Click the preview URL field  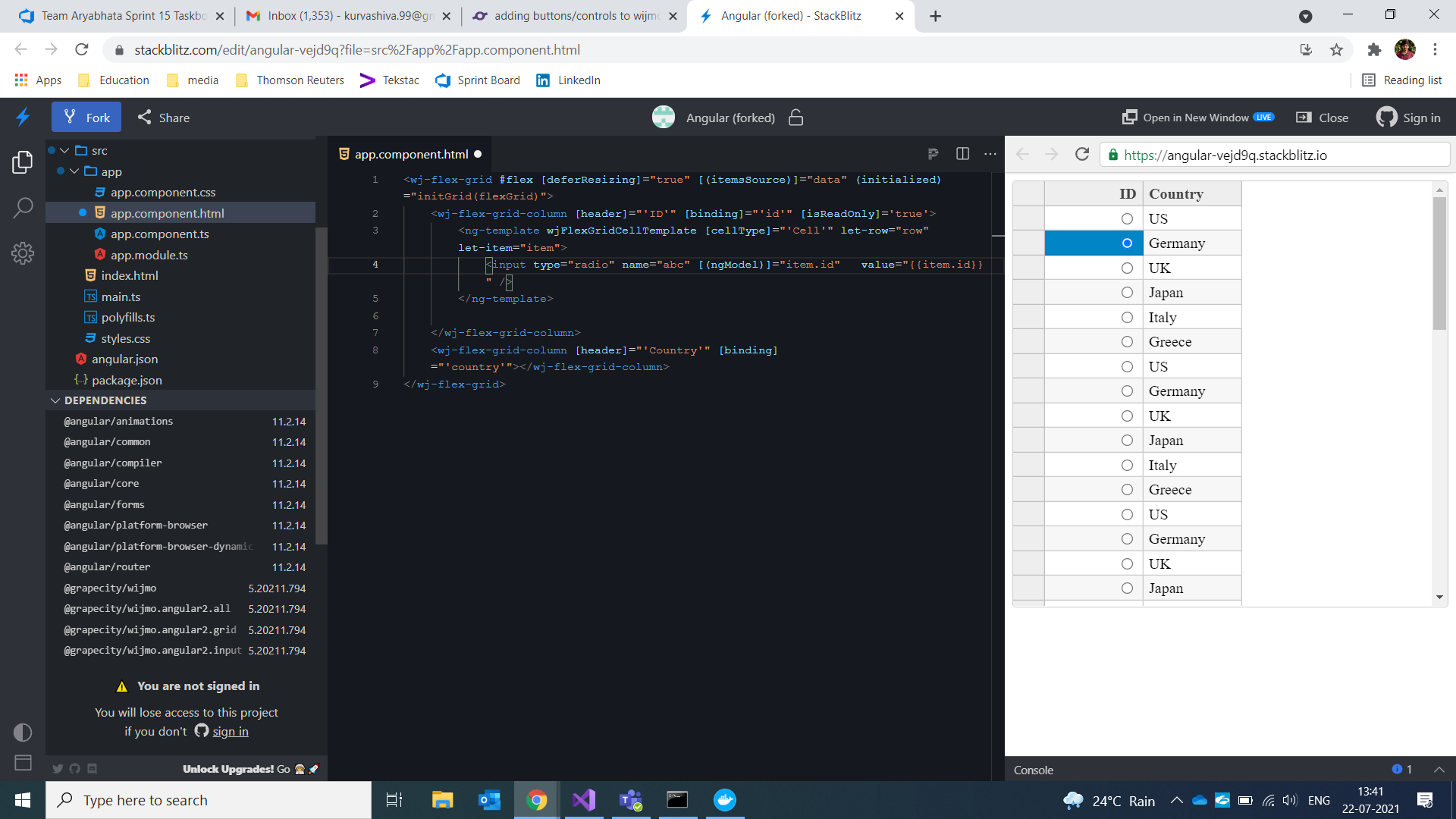[x=1274, y=155]
